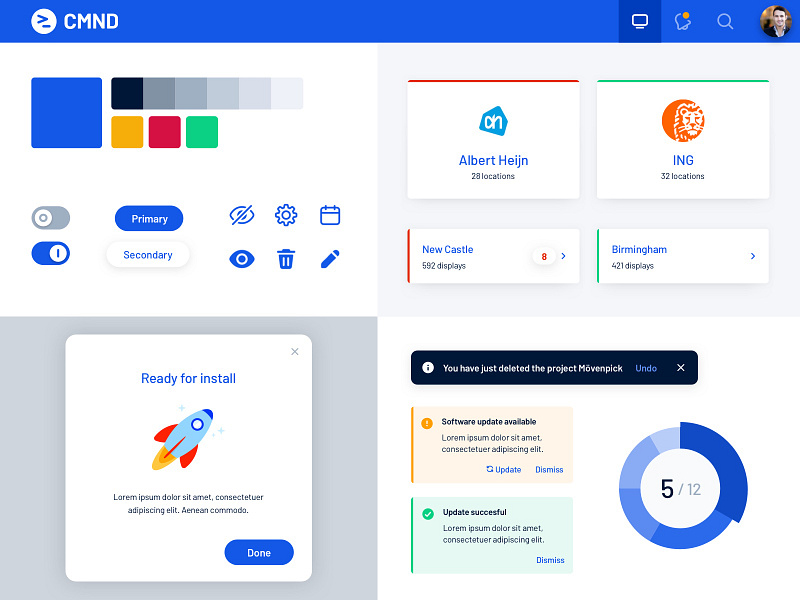
Task: Expand the New Castle displays entry
Action: (565, 256)
